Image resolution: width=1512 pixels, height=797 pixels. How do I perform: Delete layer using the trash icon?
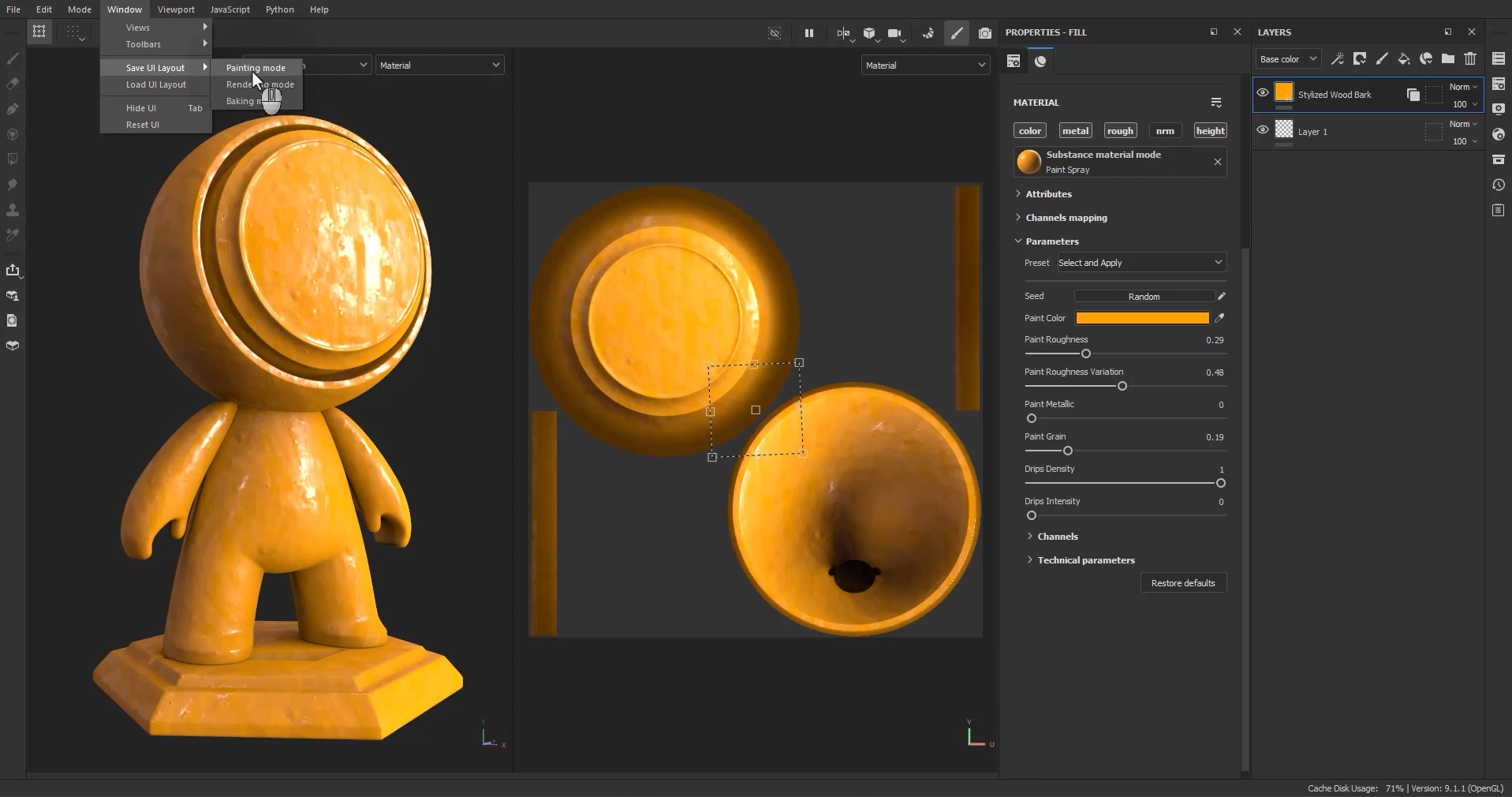1470,58
